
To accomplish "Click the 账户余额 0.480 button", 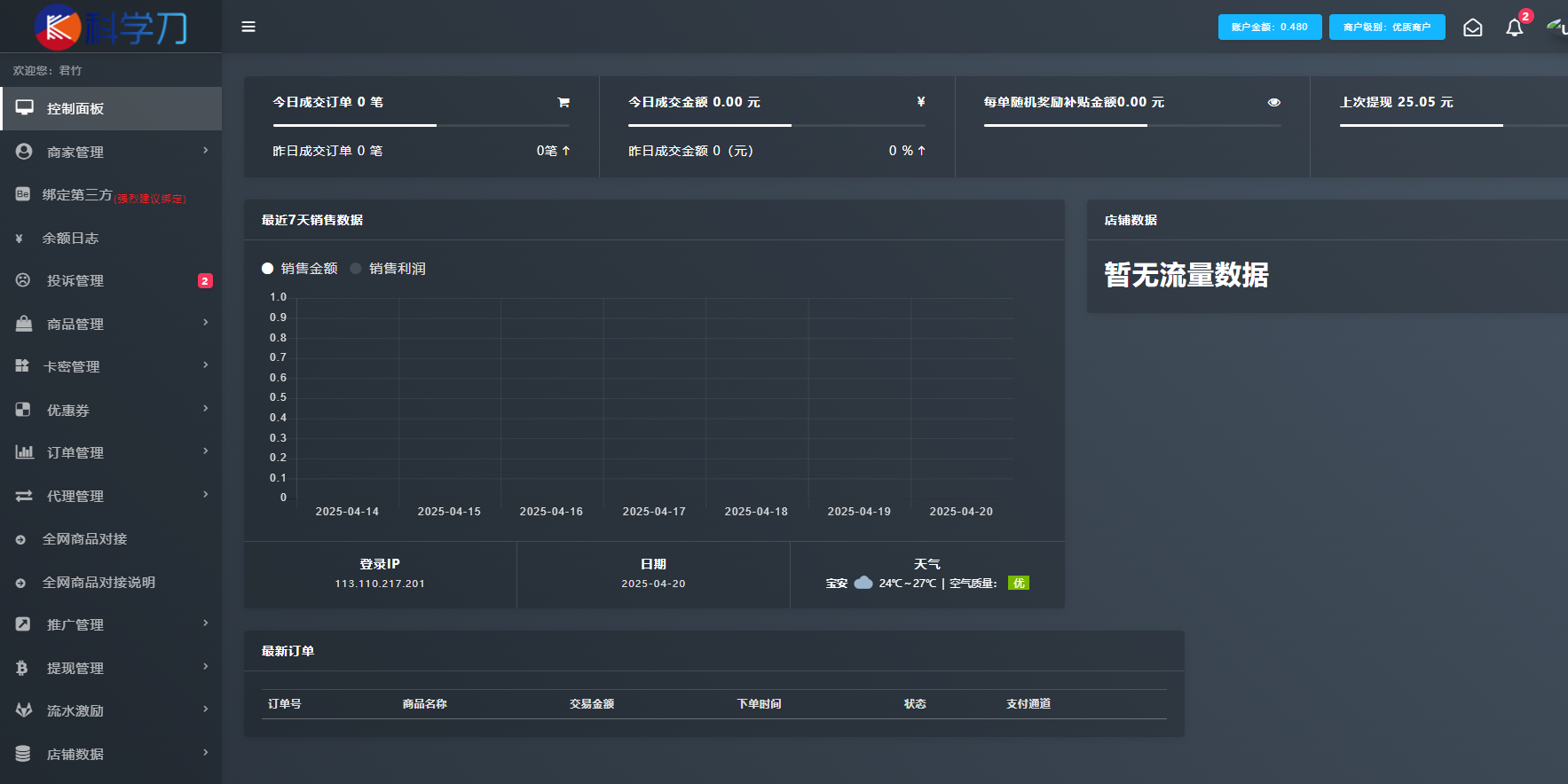I will 1270,27.
